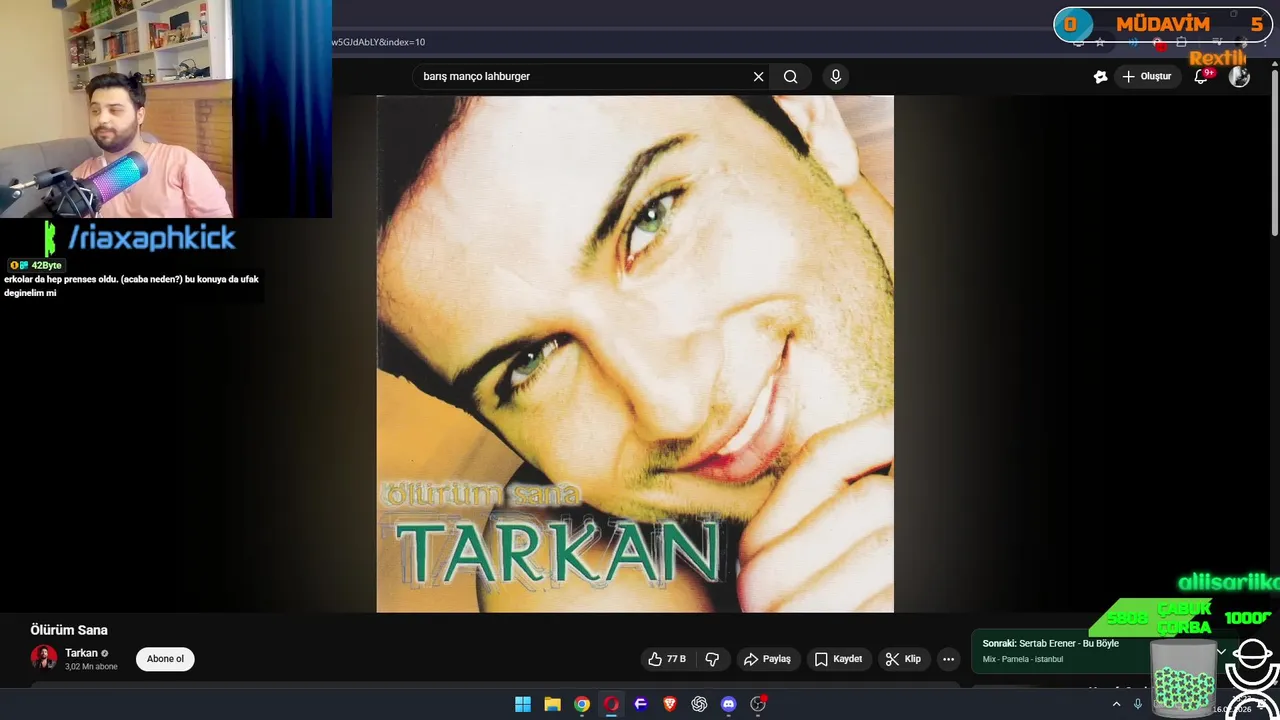Open the Tarkan channel name link

[82, 653]
